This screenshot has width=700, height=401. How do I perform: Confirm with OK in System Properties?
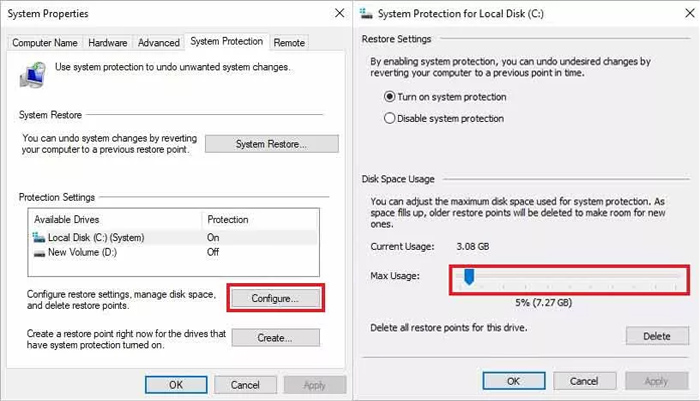pos(176,384)
